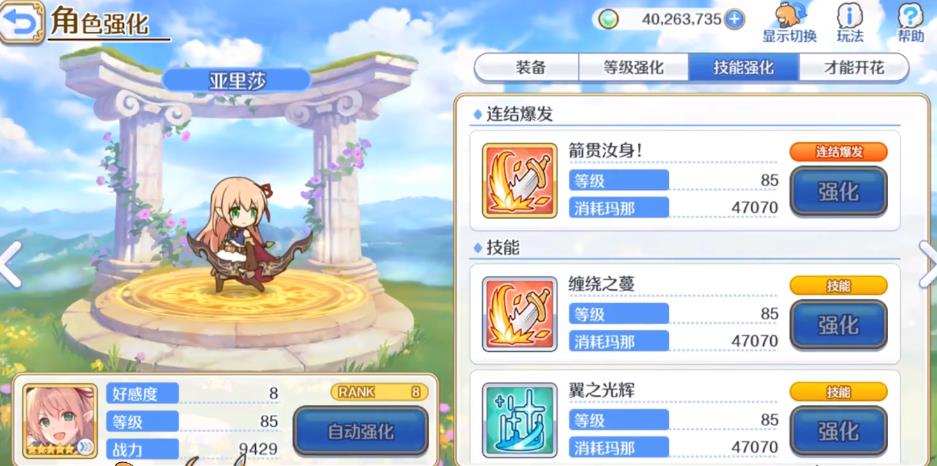Open the 显示切换 display switch icon
This screenshot has width=937, height=466.
(x=789, y=23)
